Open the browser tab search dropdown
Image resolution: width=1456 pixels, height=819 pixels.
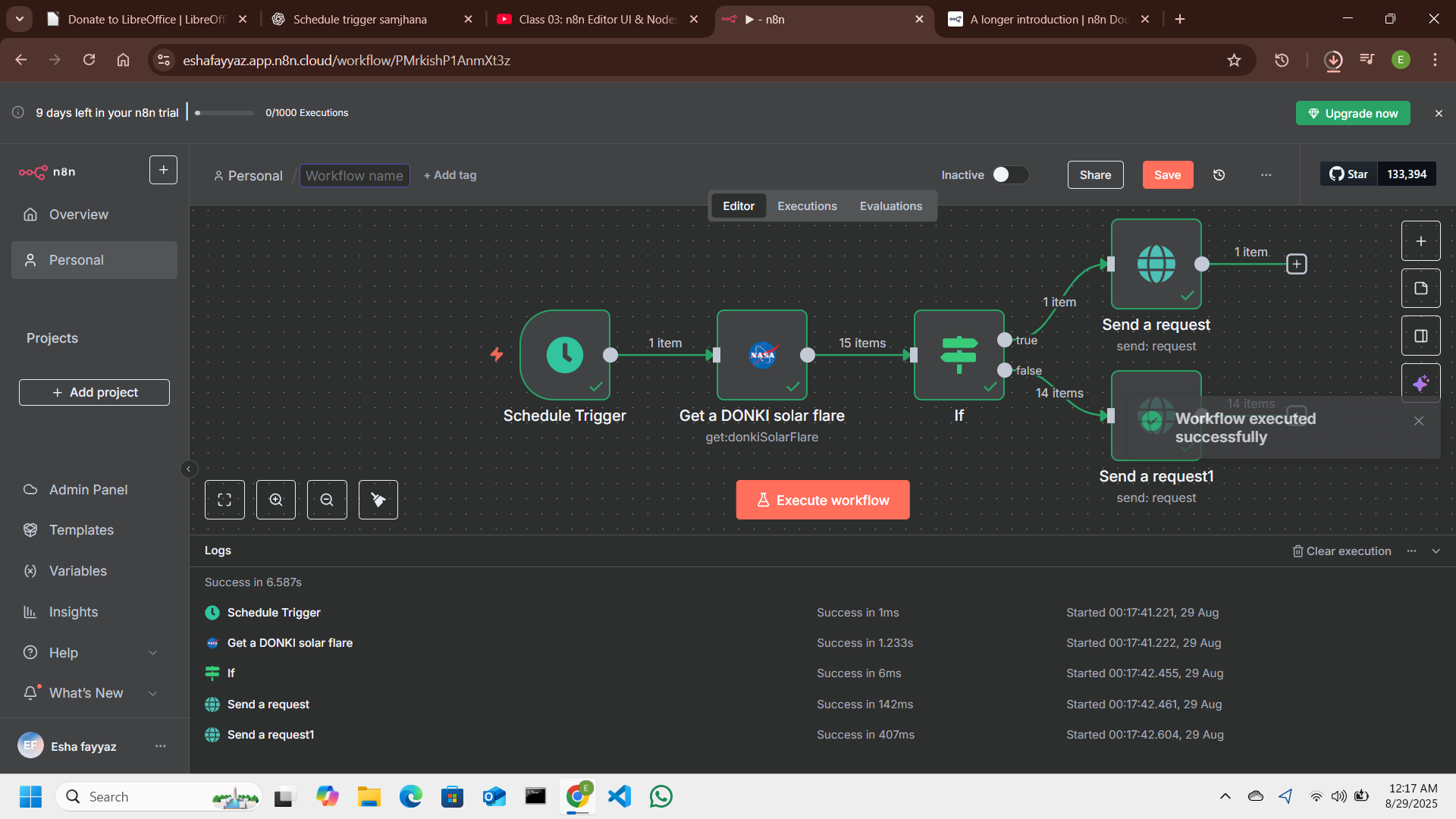[20, 19]
